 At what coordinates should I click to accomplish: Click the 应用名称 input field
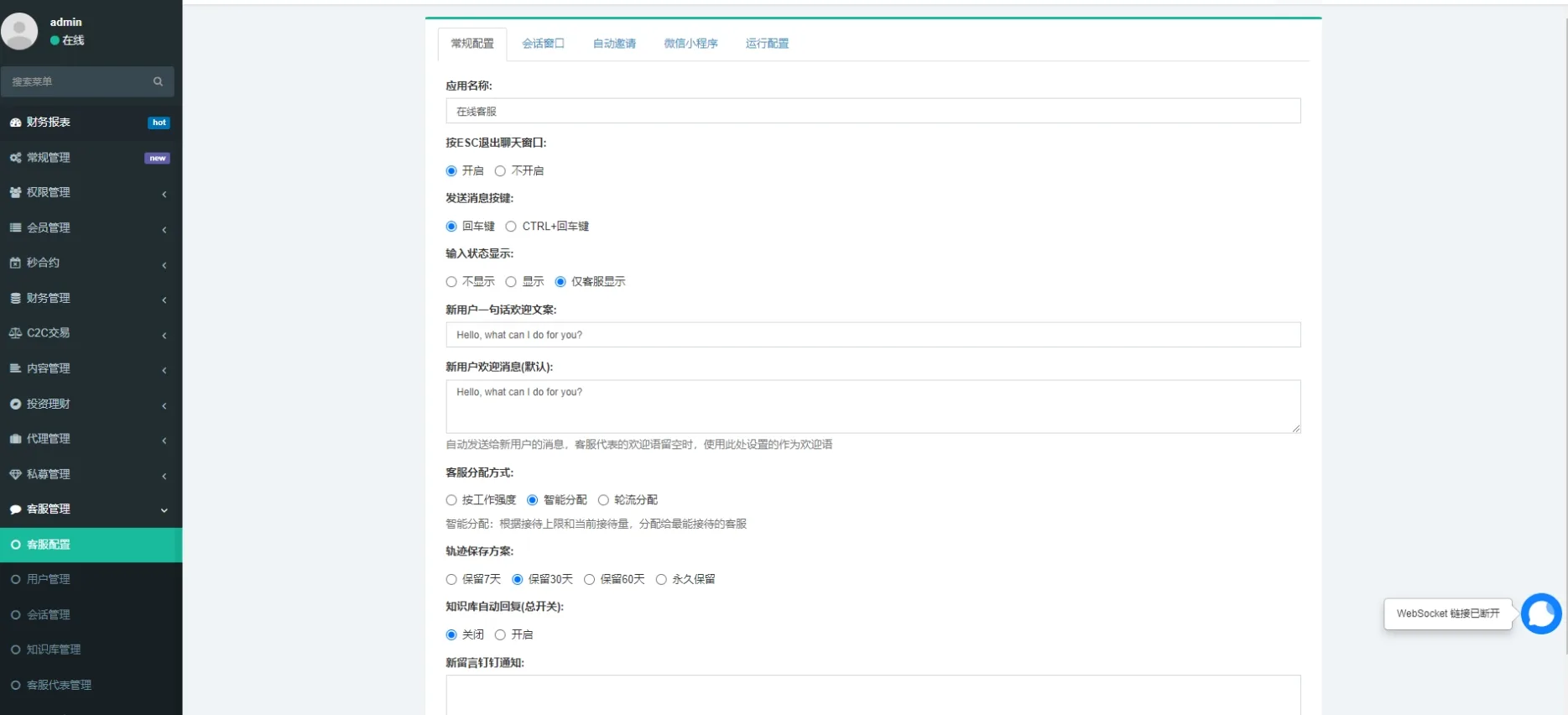pyautogui.click(x=873, y=111)
